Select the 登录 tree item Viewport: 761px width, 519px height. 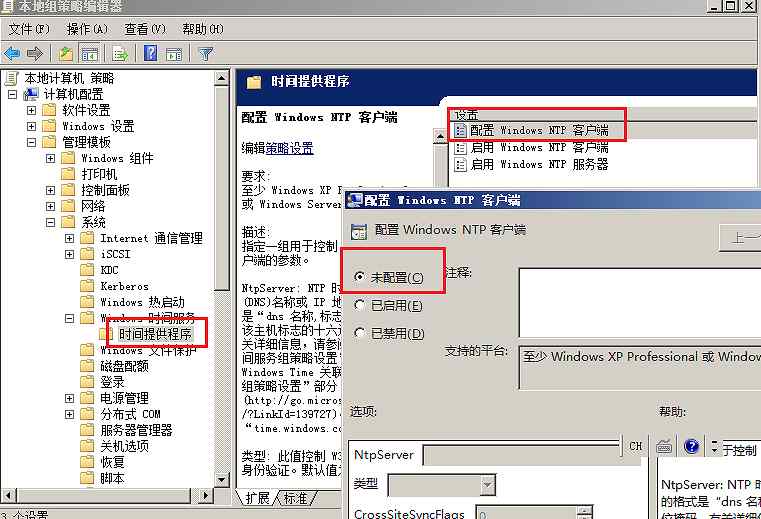tap(112, 382)
